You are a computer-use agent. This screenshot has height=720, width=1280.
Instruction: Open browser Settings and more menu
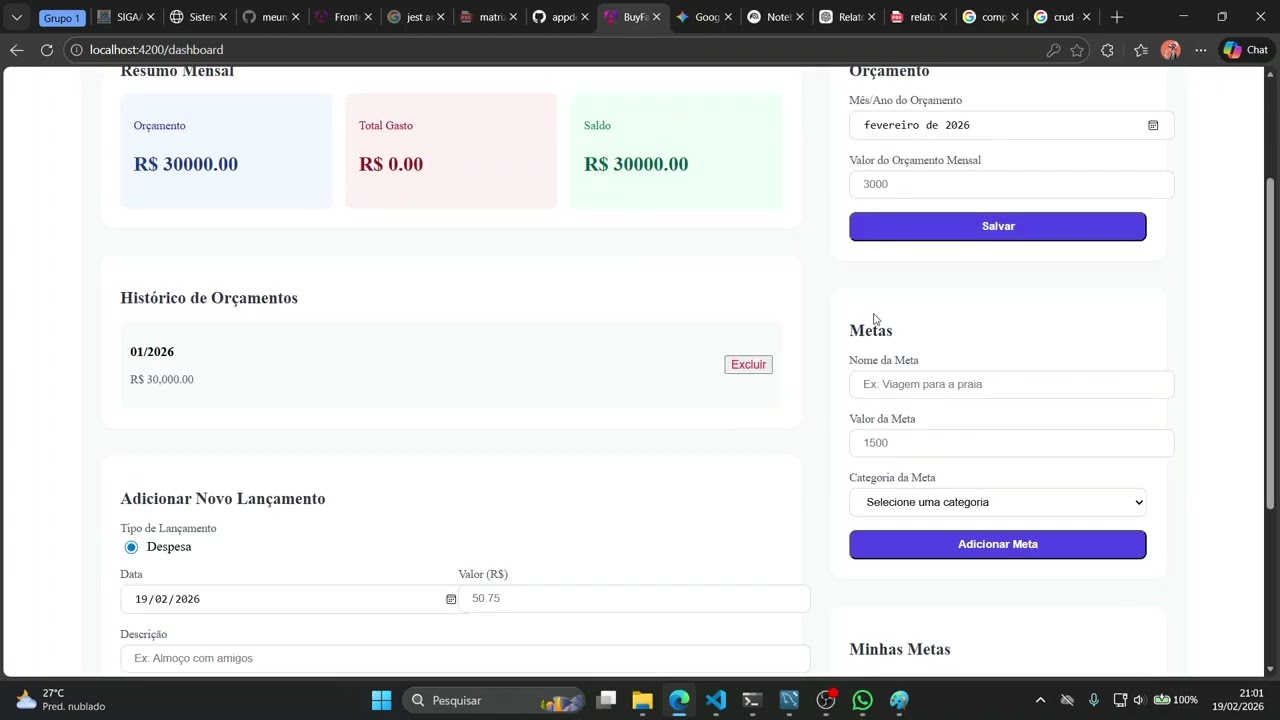[x=1201, y=50]
